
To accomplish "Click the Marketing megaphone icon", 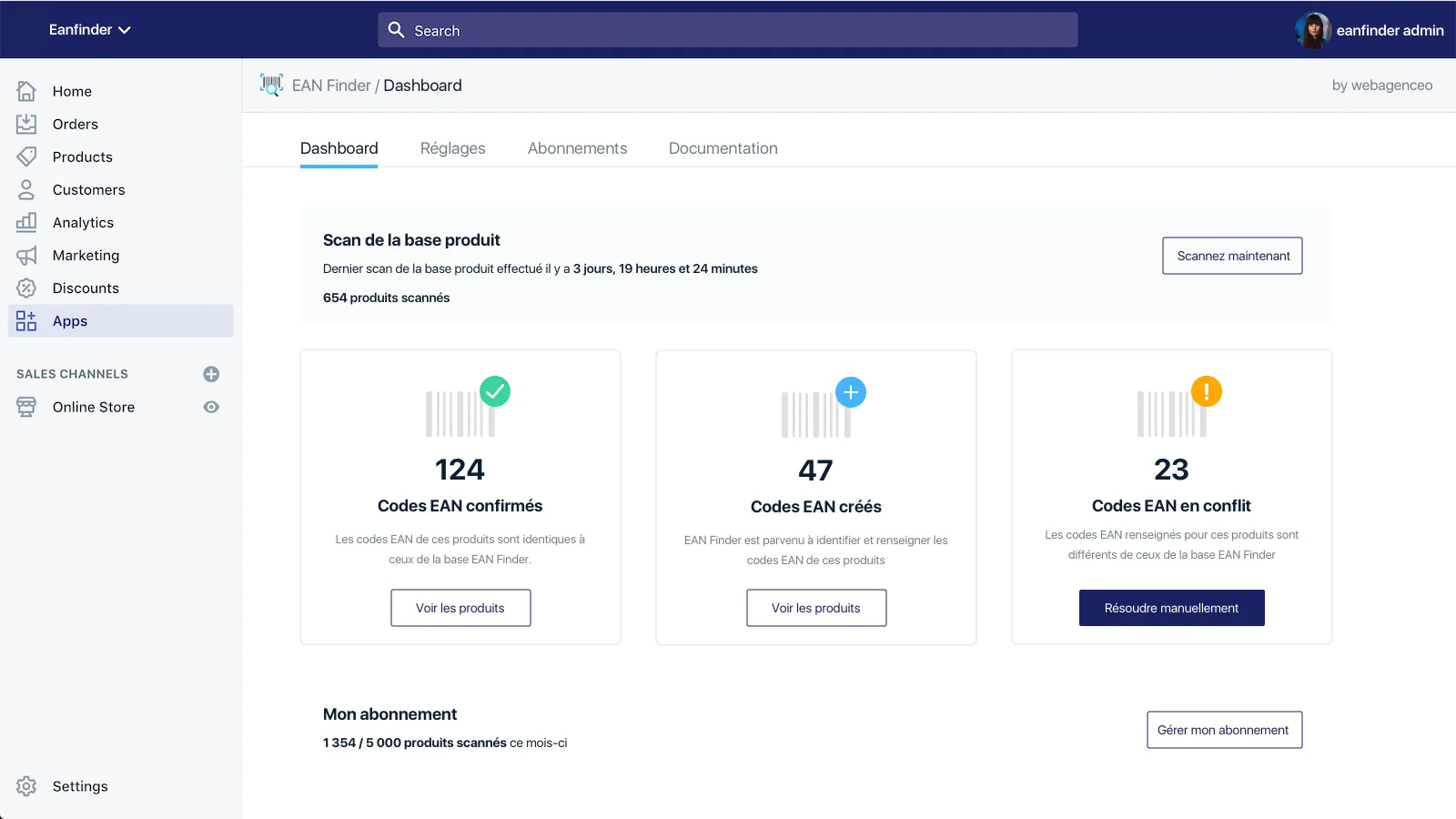I will [x=26, y=255].
